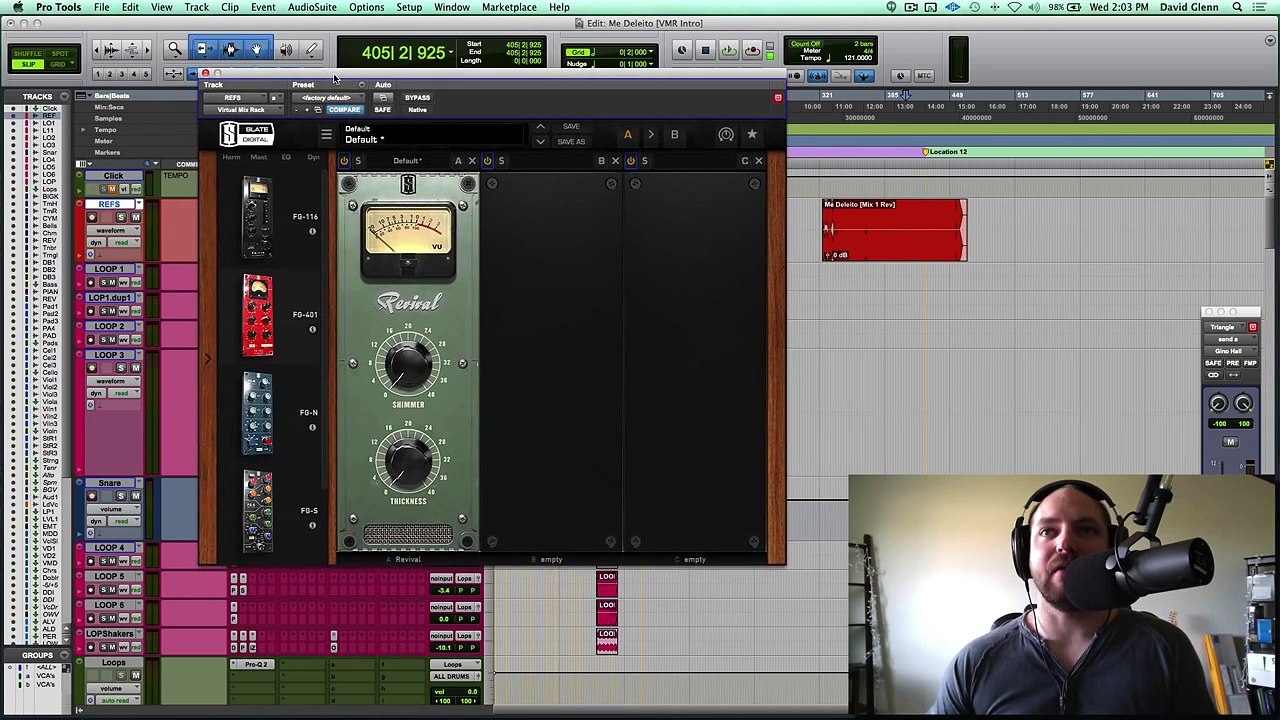Show info for FG-401 module
Viewport: 1280px width, 720px height.
click(x=312, y=329)
